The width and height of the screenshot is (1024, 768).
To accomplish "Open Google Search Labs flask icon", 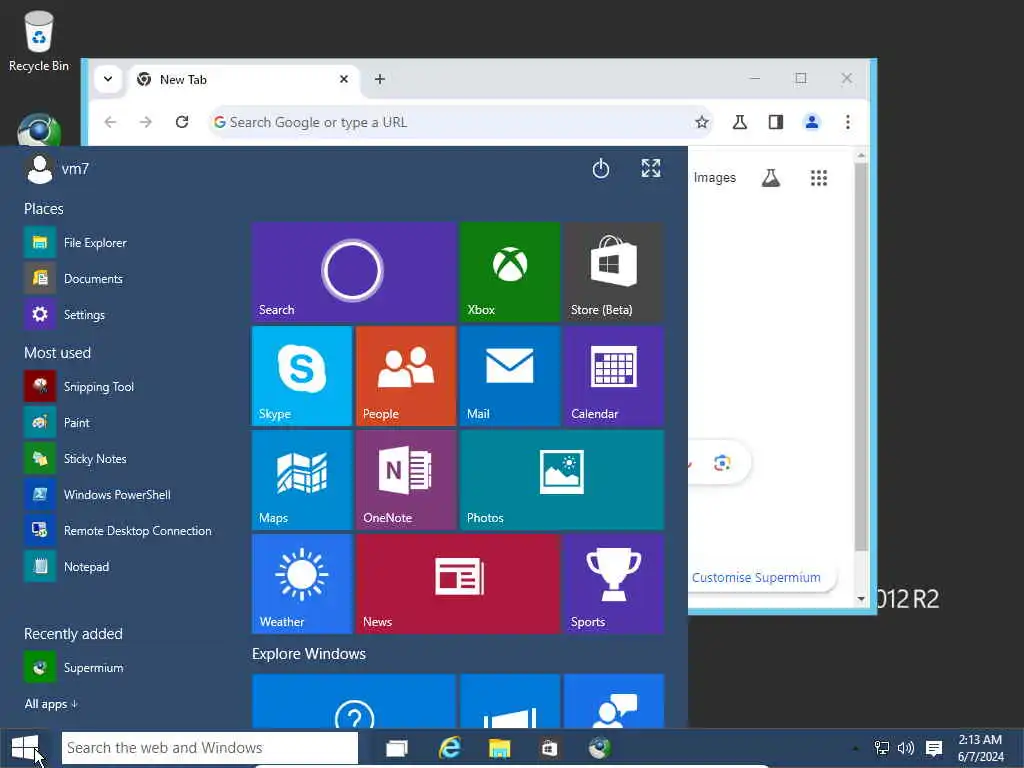I will coord(771,178).
